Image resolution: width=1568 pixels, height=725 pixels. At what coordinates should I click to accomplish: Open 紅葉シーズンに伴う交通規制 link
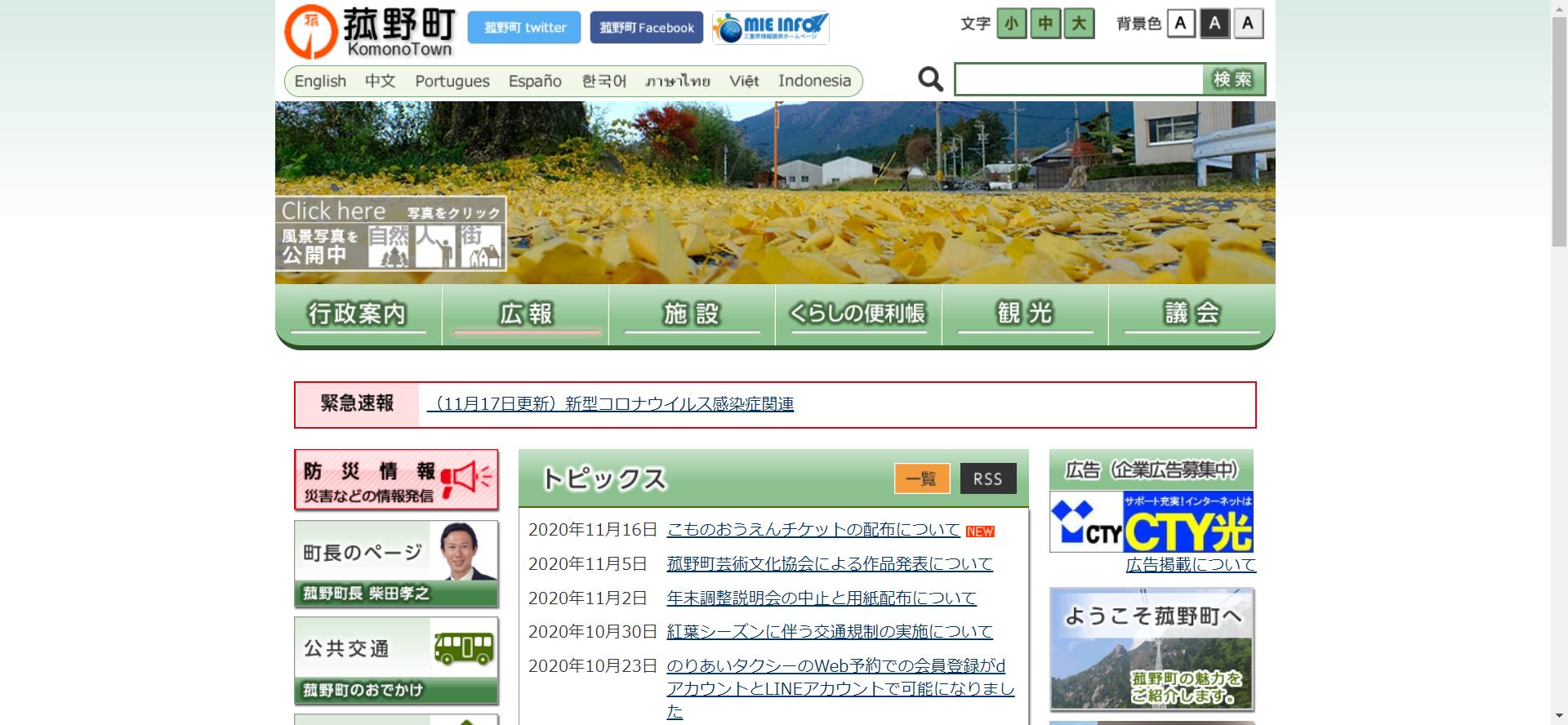pyautogui.click(x=830, y=632)
